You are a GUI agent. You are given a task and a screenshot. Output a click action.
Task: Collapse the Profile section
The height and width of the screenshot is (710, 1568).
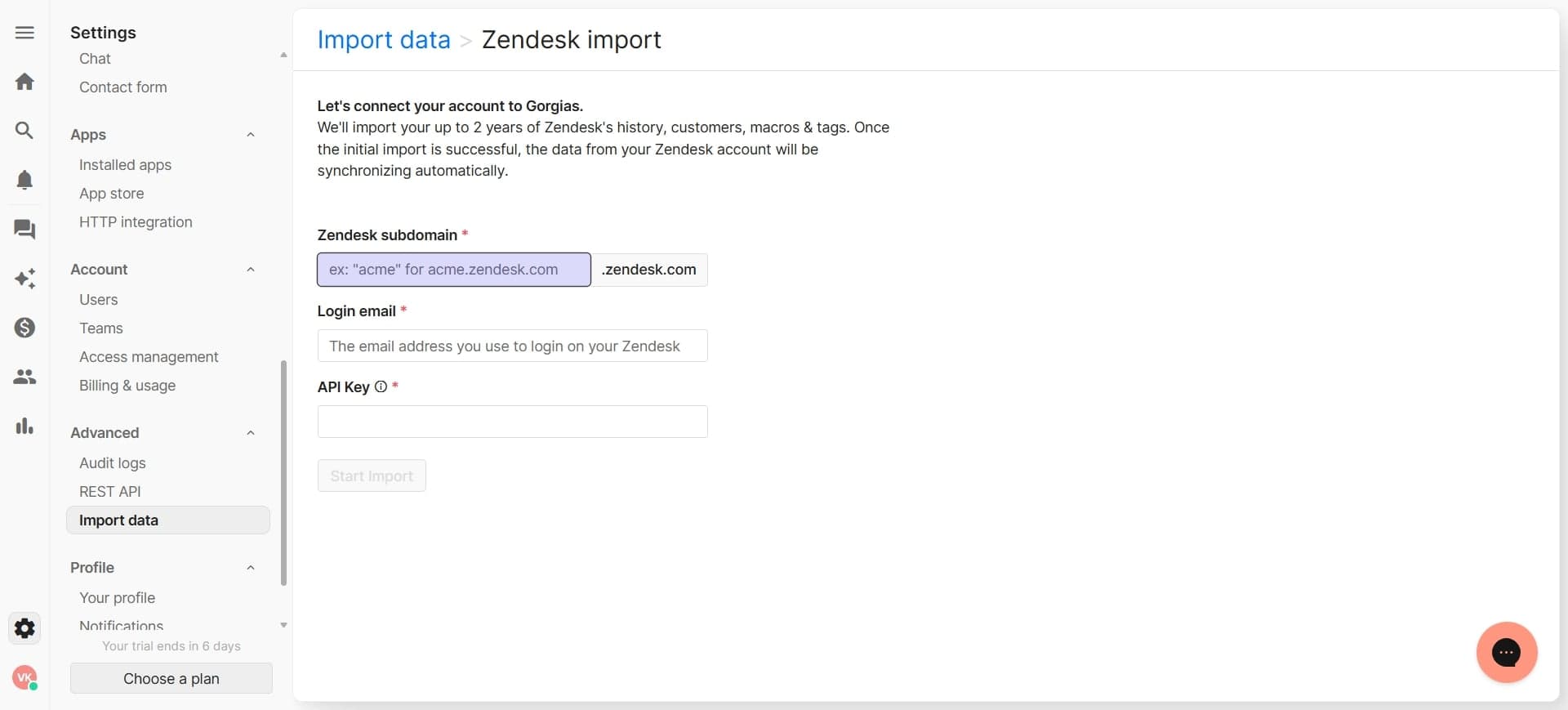coord(251,568)
